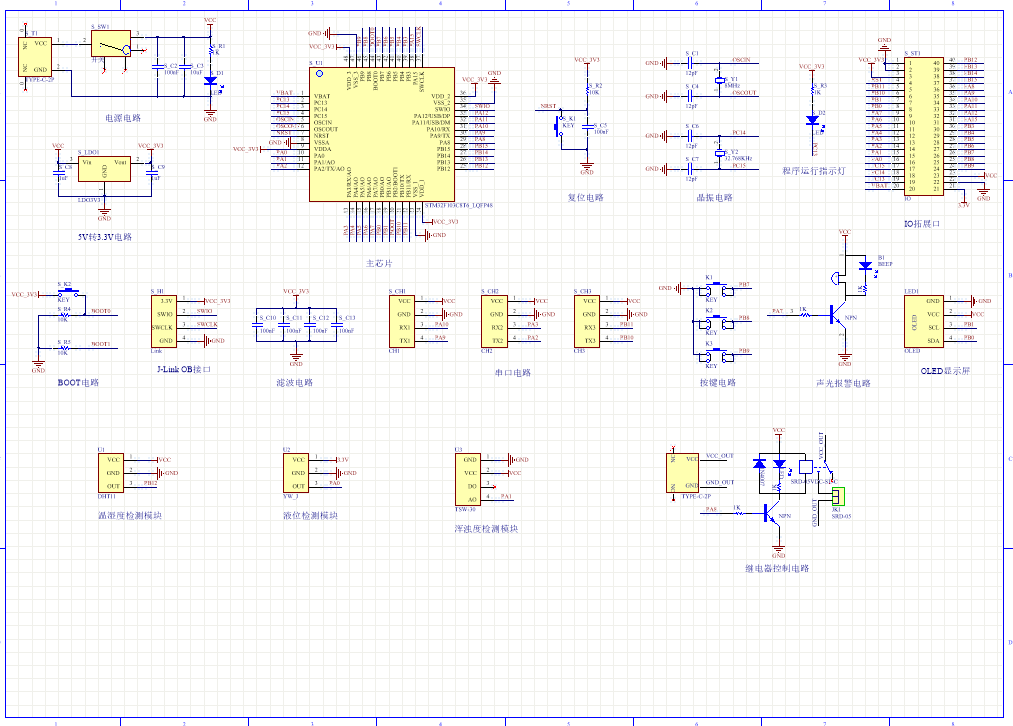Select the S_LDO1 regulator component
The height and width of the screenshot is (726, 1013).
pos(104,169)
